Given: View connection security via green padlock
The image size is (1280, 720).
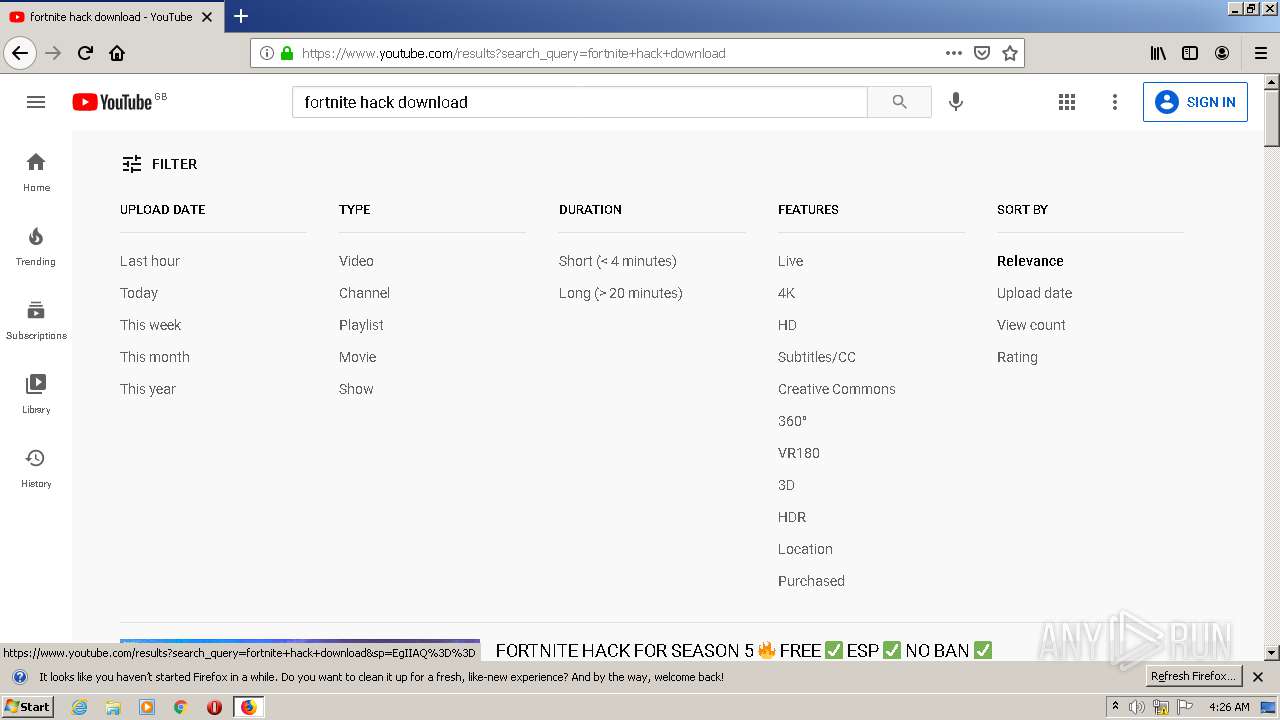Looking at the screenshot, I should click(287, 53).
